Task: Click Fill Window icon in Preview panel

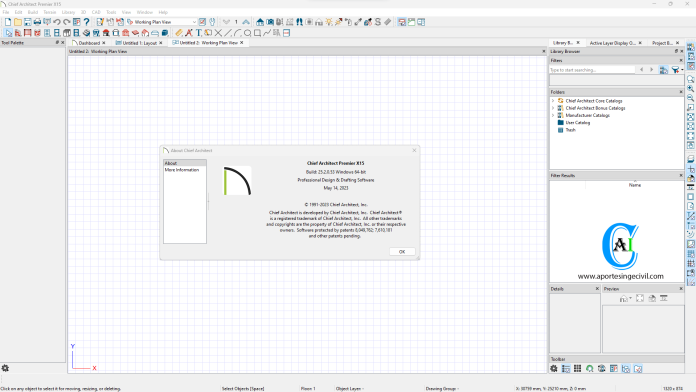Action: 640,299
